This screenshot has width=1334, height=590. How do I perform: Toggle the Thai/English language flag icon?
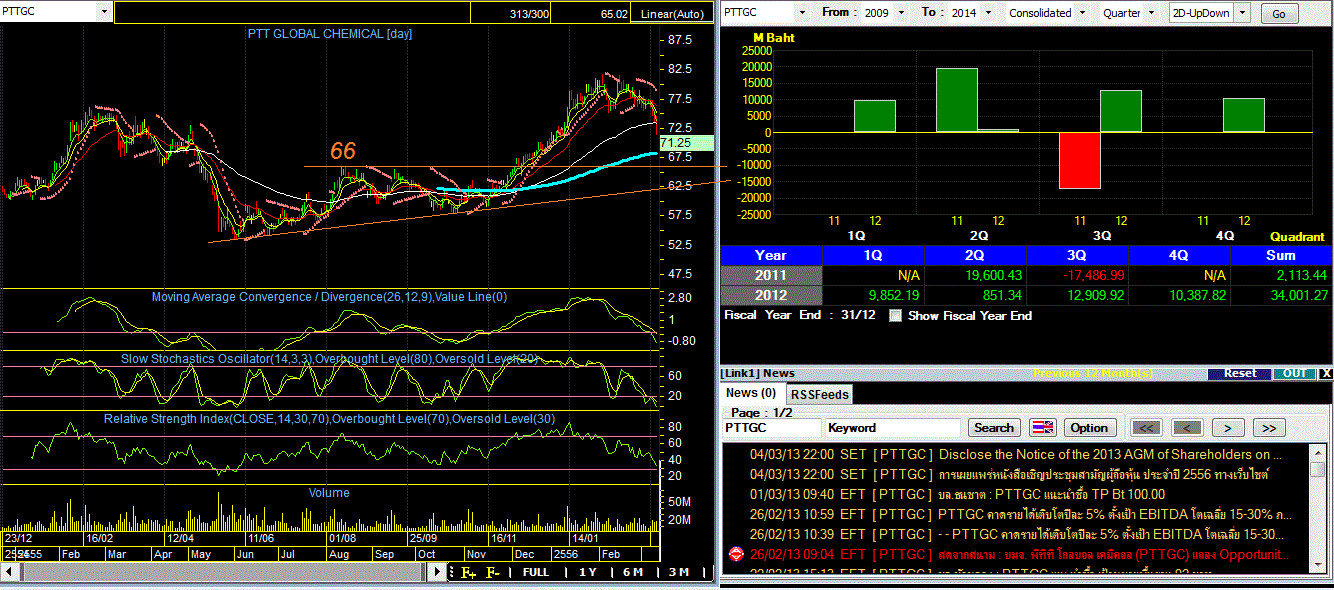(1043, 428)
